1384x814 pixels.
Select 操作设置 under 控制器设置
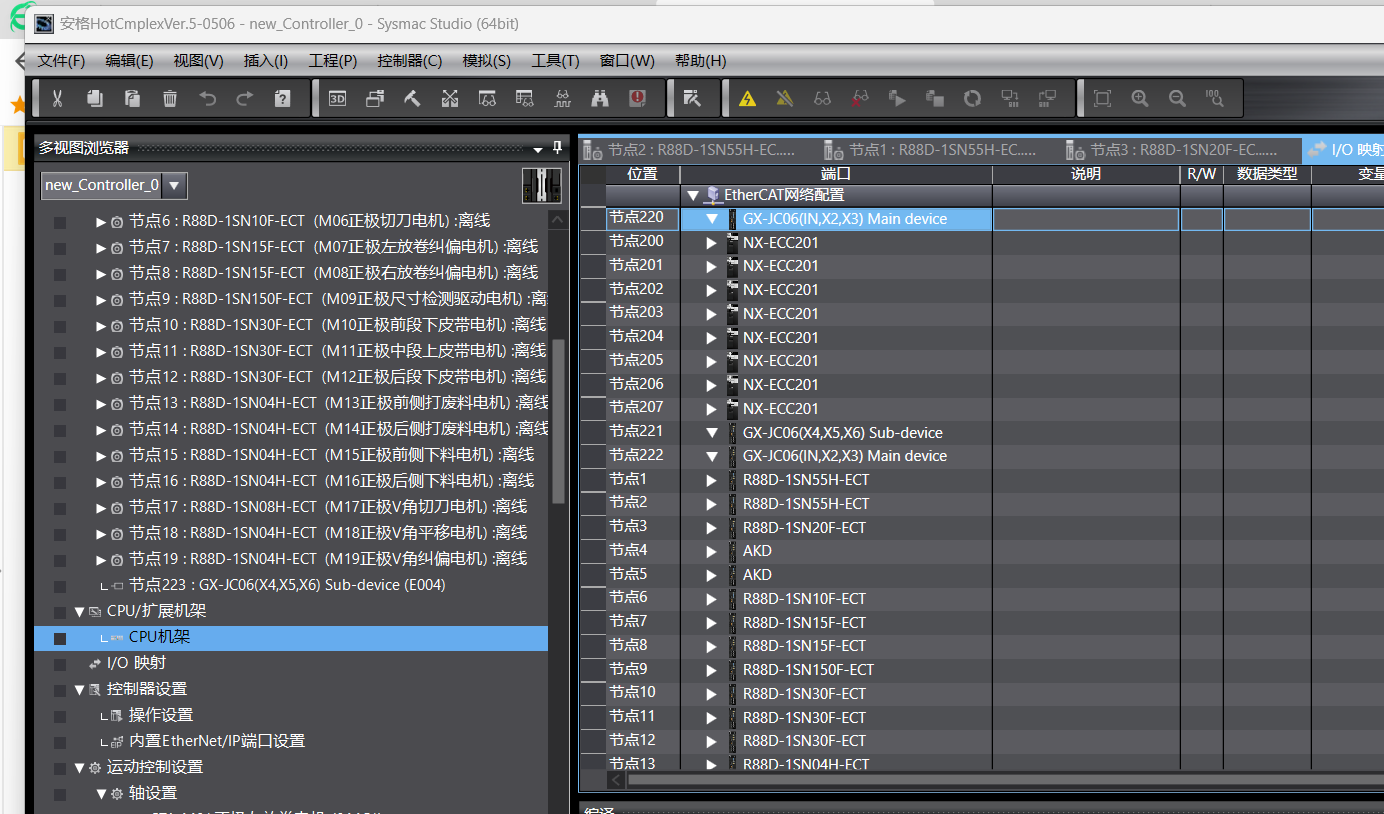point(160,715)
